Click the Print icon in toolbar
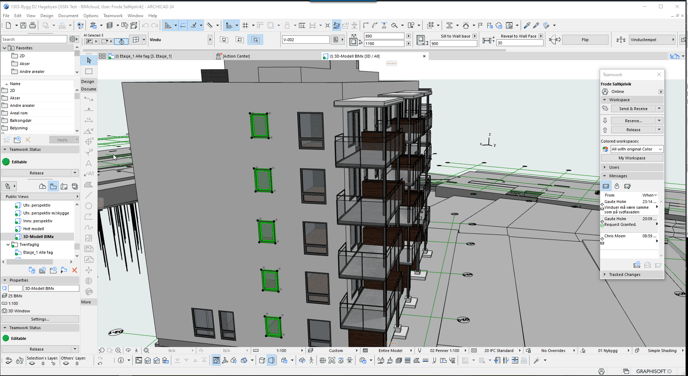Viewport: 688px width, 376px height. click(32, 25)
